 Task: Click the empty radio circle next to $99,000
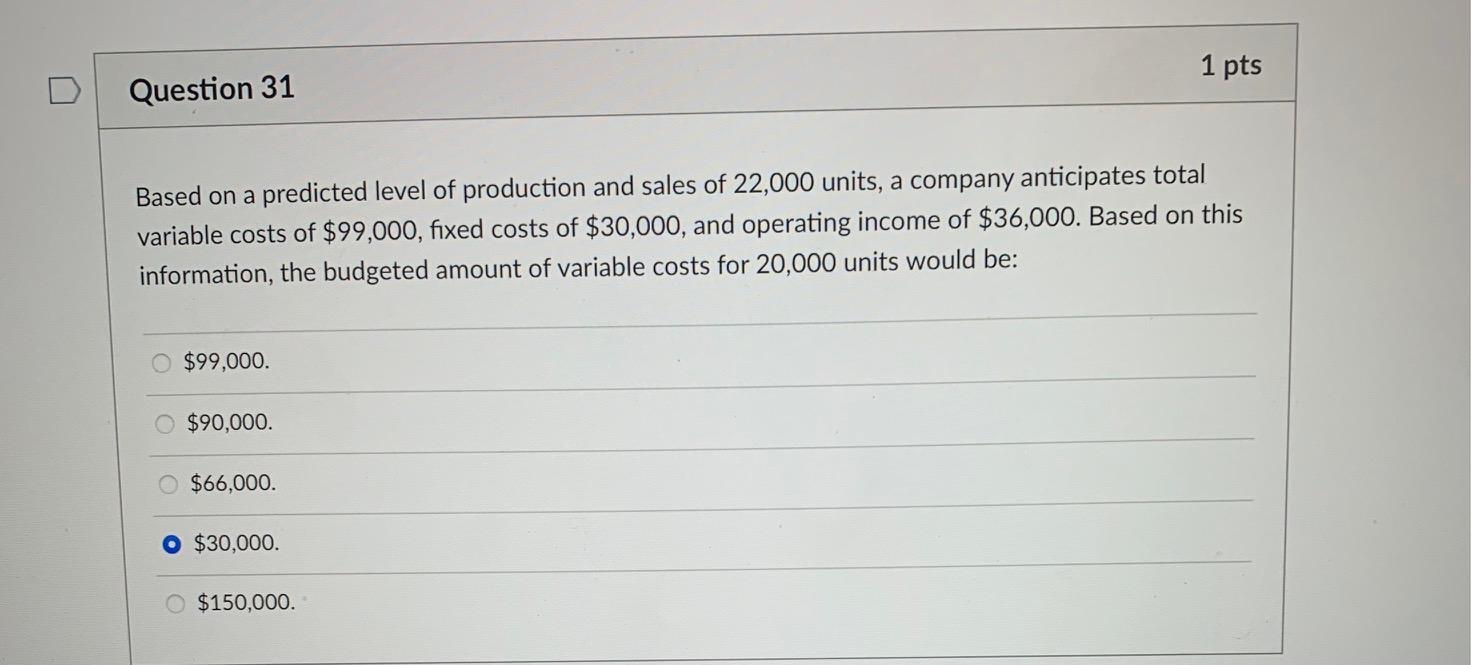(x=162, y=362)
